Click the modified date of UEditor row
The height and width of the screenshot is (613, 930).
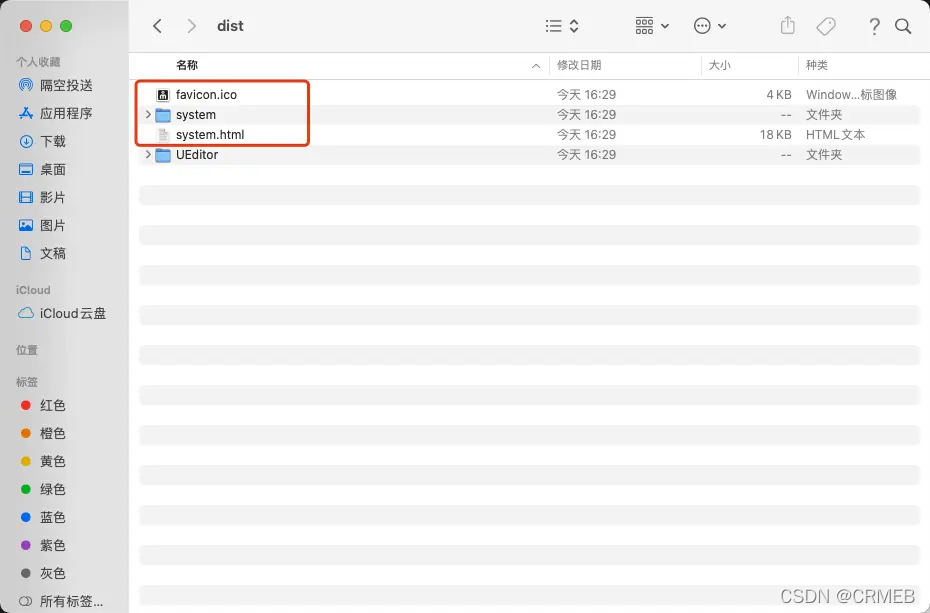point(586,155)
